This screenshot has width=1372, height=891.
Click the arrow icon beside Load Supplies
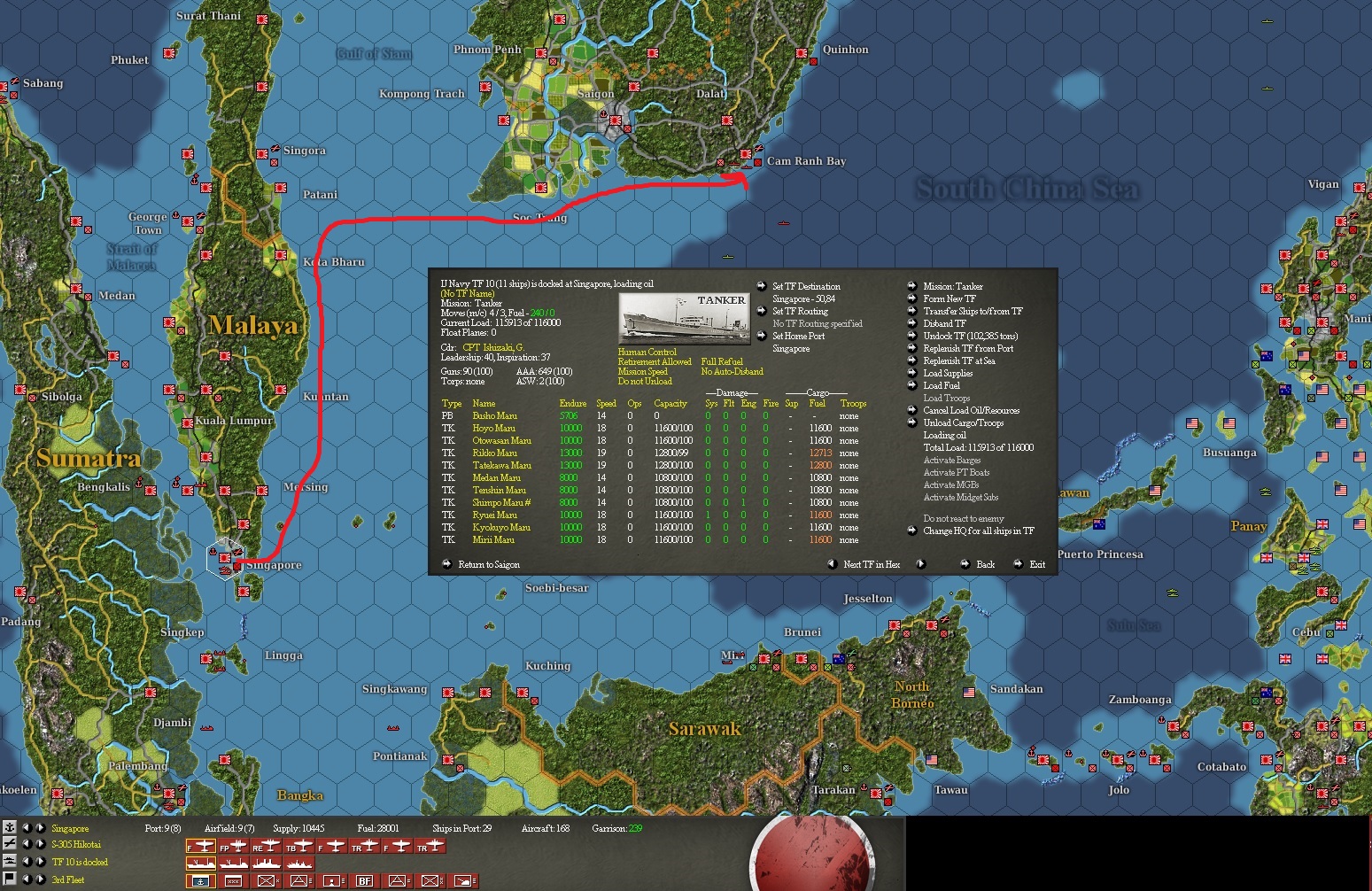(x=912, y=373)
